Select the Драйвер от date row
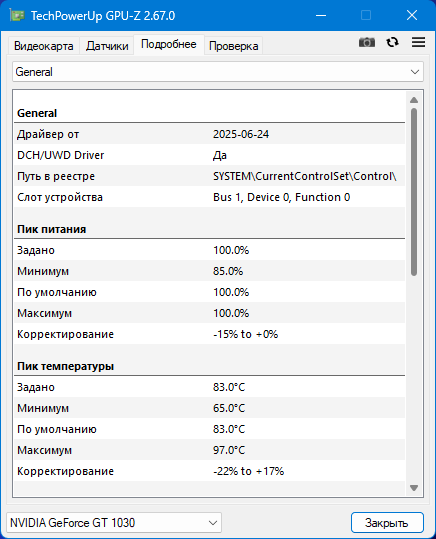The image size is (436, 539). [x=209, y=134]
